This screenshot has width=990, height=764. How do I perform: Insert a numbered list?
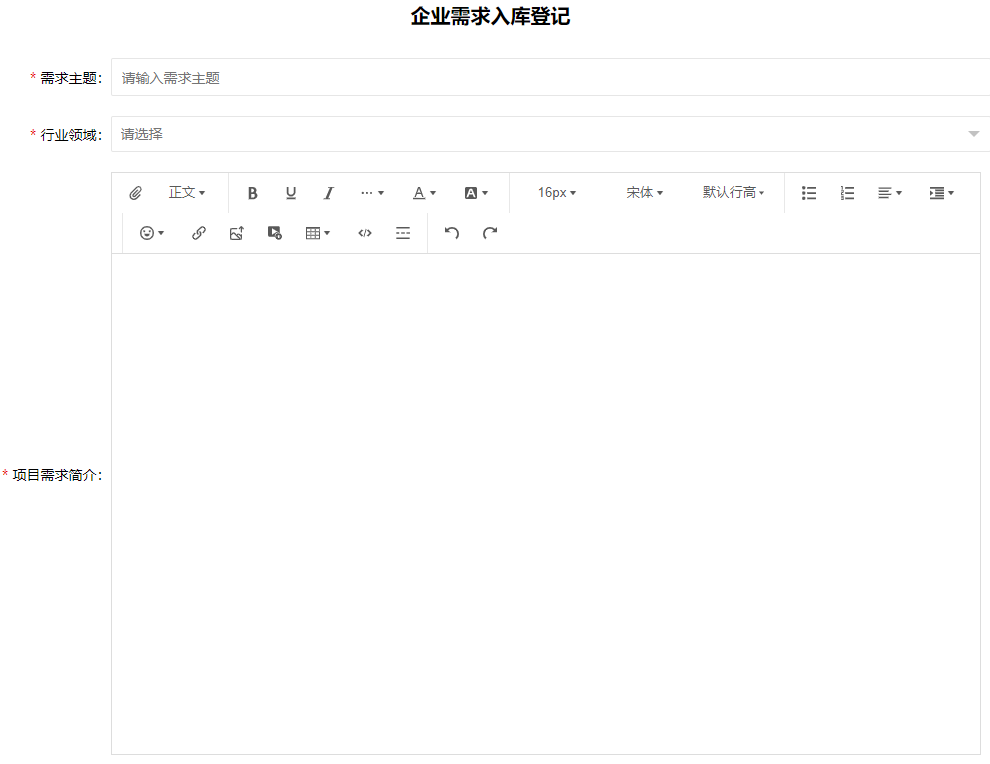coord(847,193)
